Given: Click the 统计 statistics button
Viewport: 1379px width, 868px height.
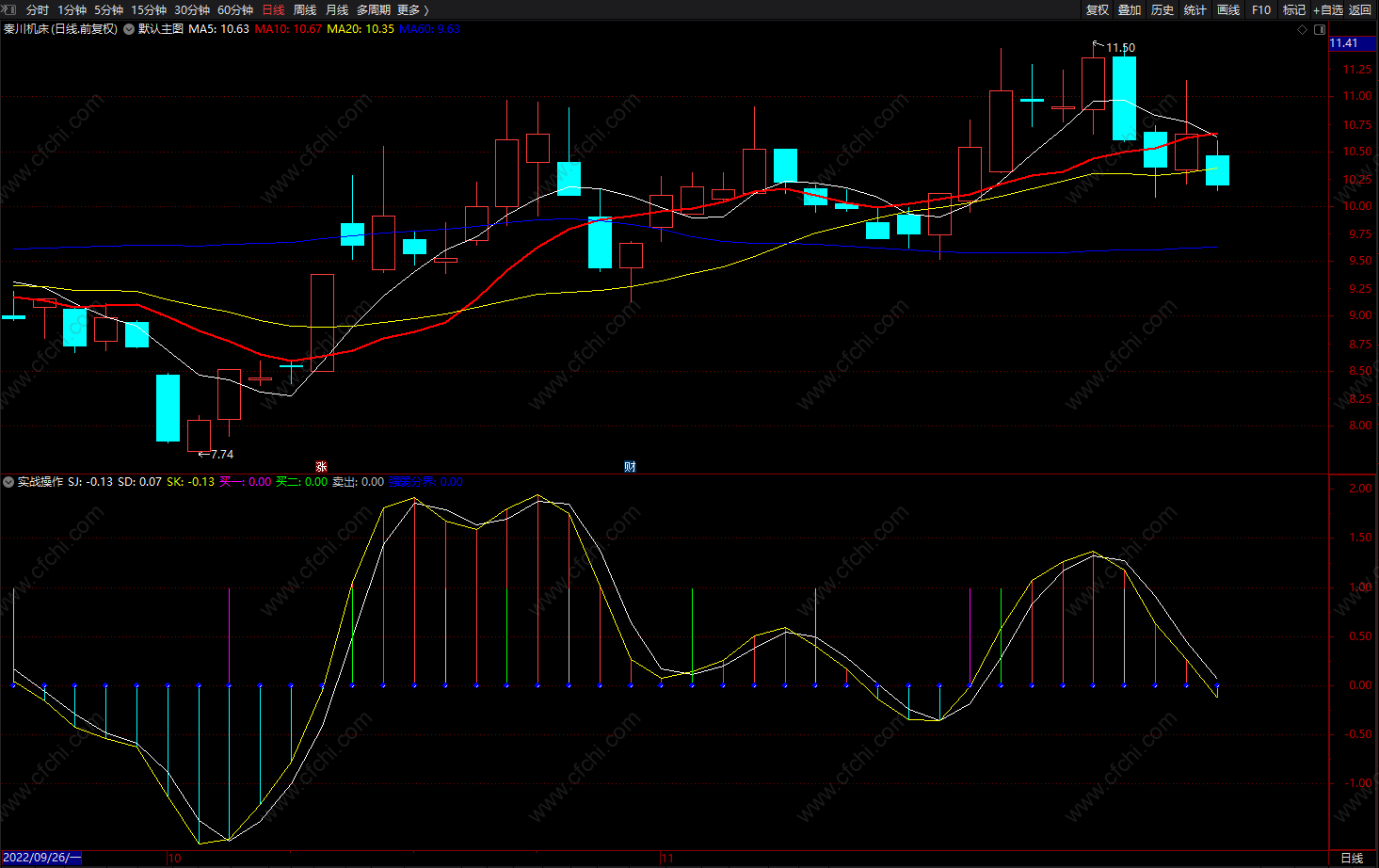Looking at the screenshot, I should point(1195,10).
